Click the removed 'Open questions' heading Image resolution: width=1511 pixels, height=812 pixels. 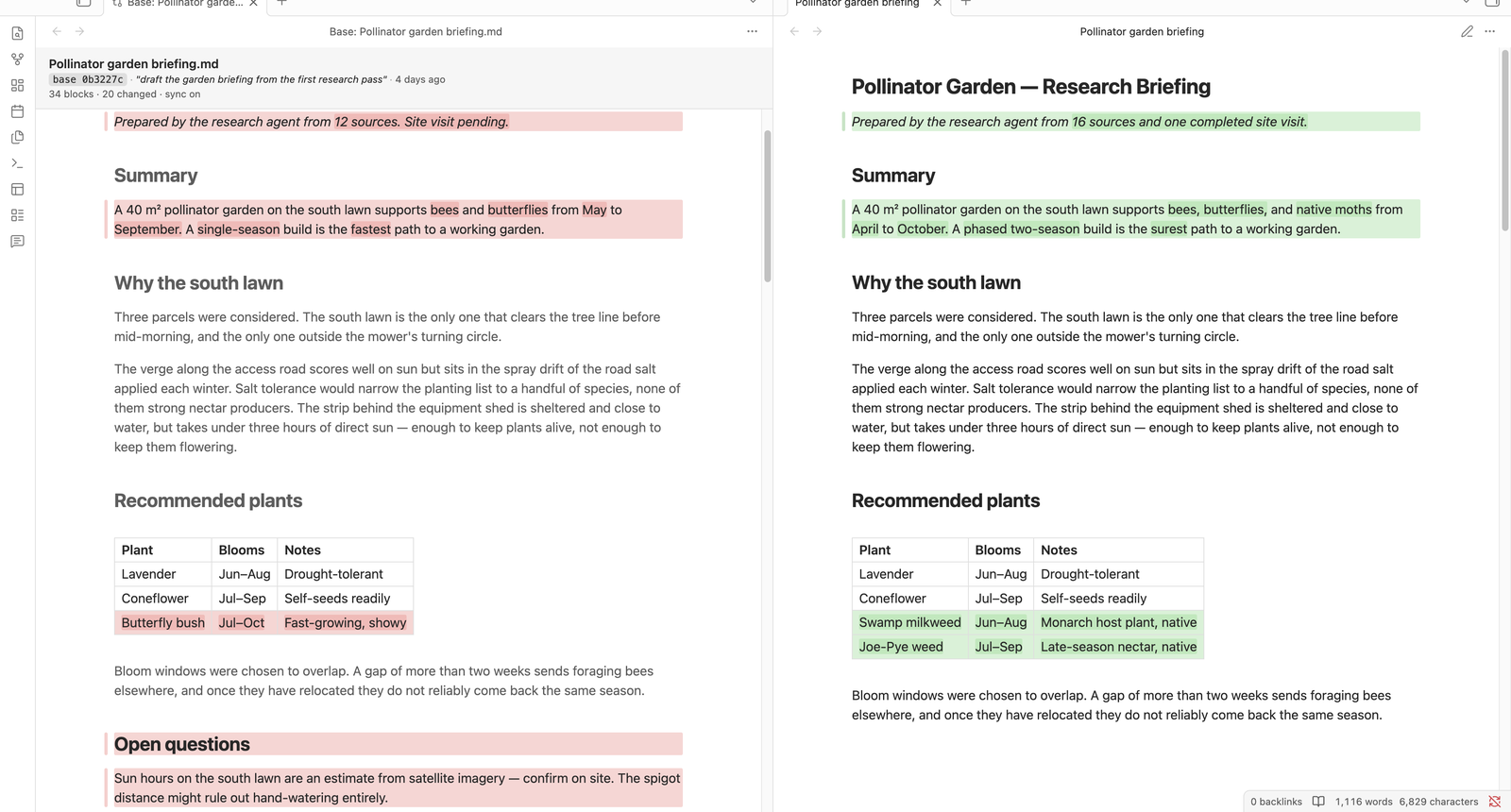coord(182,744)
